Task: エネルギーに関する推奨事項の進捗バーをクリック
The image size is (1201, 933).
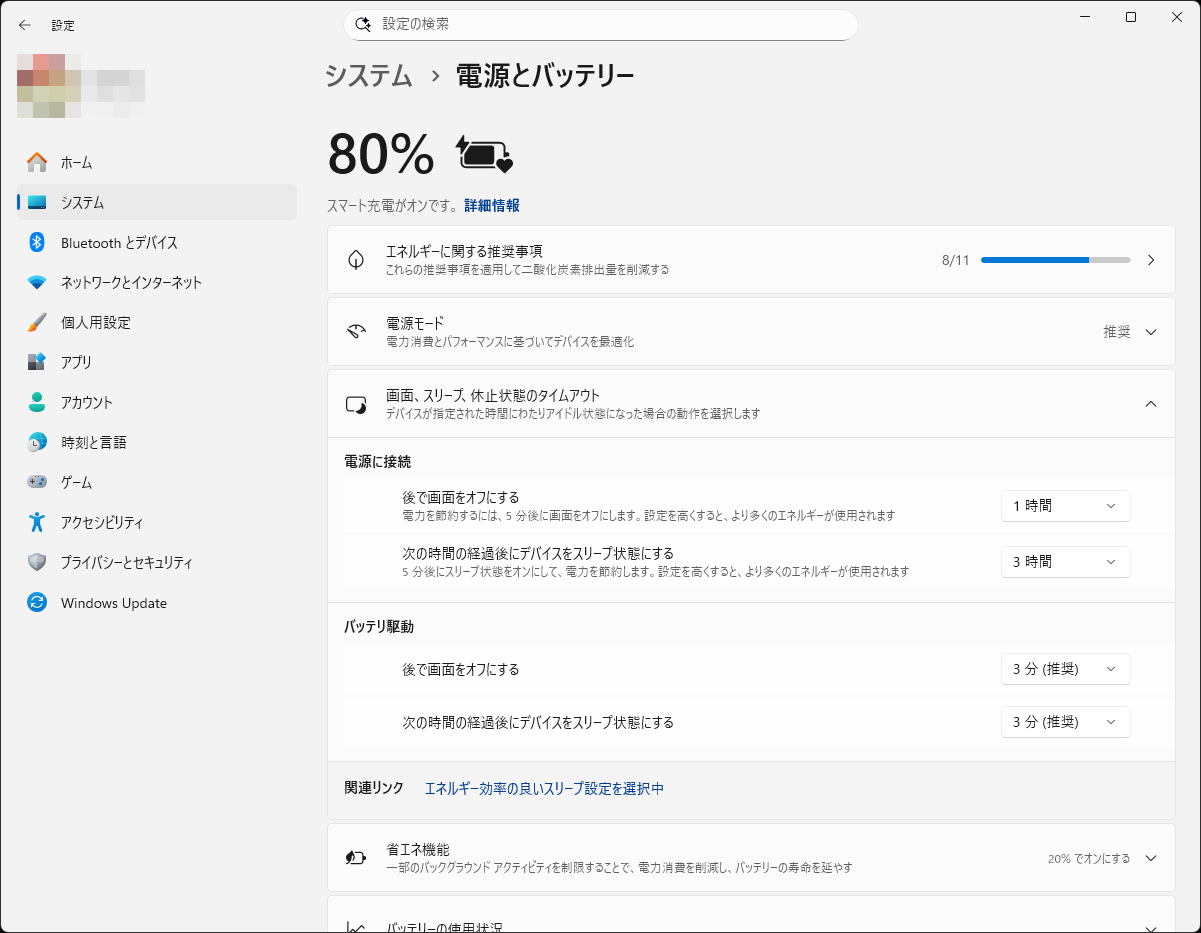Action: (x=1056, y=260)
